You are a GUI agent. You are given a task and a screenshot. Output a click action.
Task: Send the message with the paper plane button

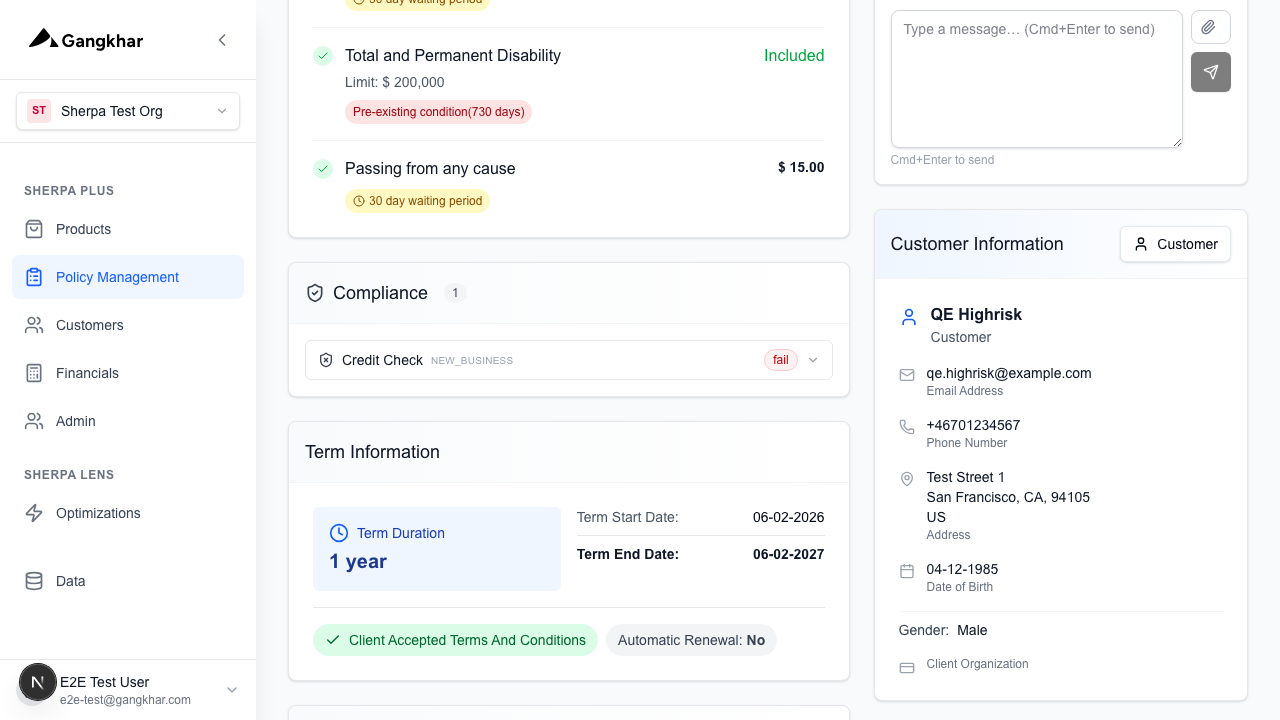click(1211, 72)
